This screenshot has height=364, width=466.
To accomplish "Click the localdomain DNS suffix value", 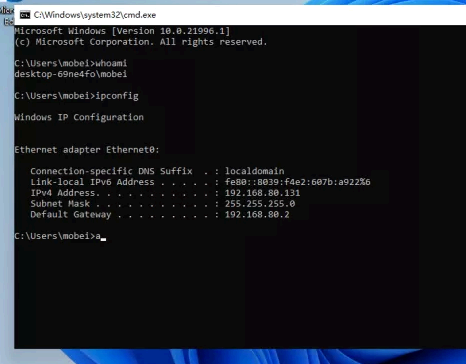I will pos(255,171).
